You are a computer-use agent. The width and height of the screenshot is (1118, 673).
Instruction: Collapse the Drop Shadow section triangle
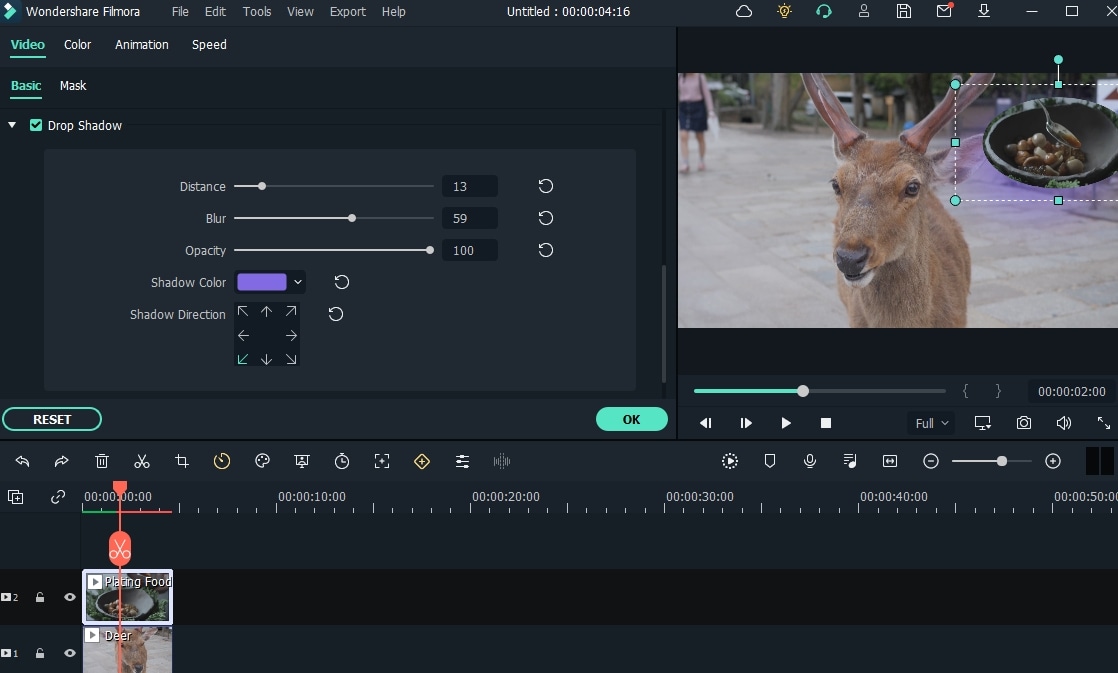[13, 126]
